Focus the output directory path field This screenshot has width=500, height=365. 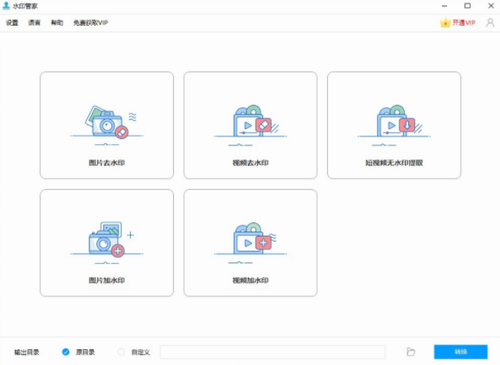pyautogui.click(x=272, y=352)
